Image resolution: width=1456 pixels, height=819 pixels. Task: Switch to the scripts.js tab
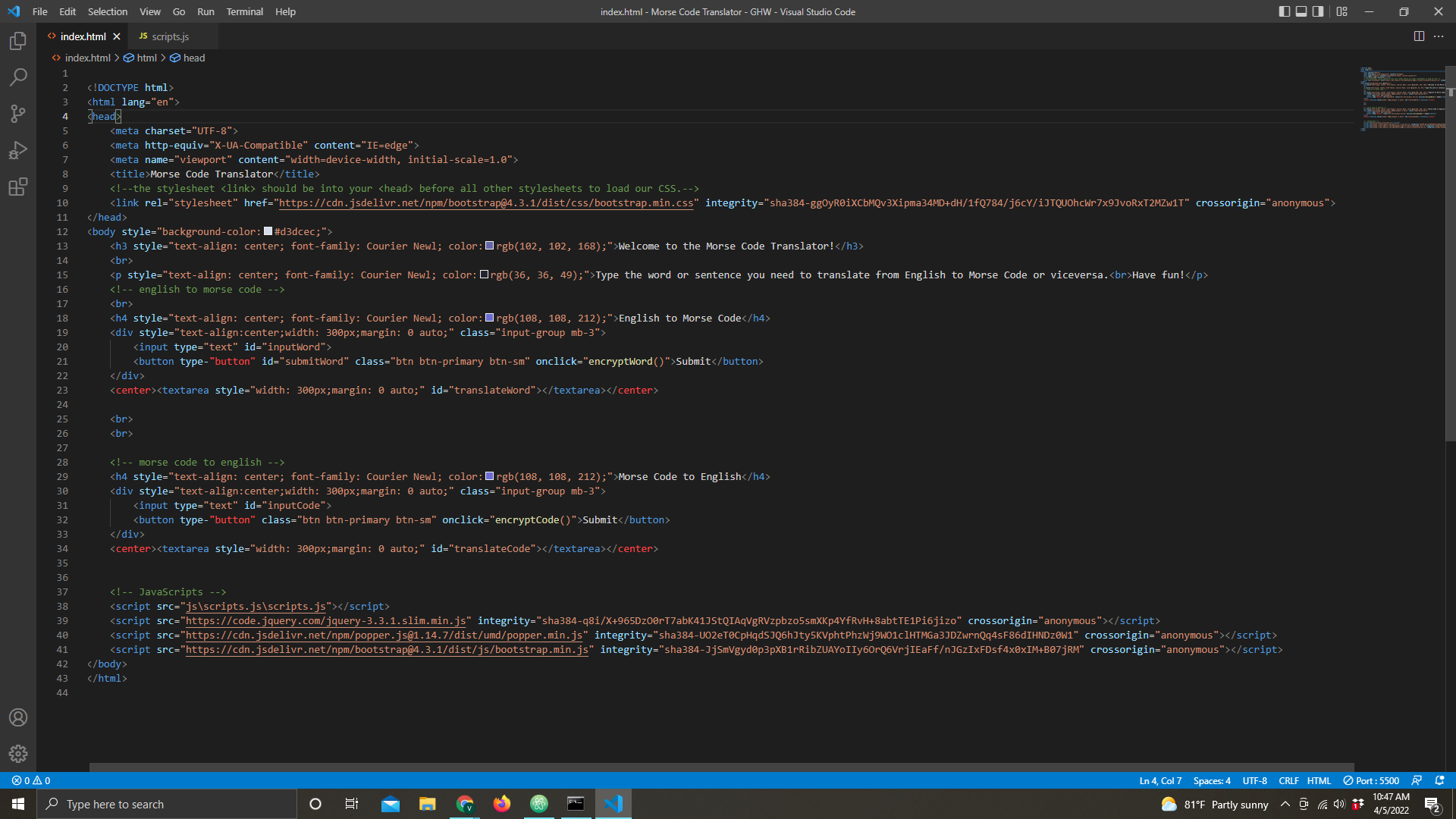[171, 36]
